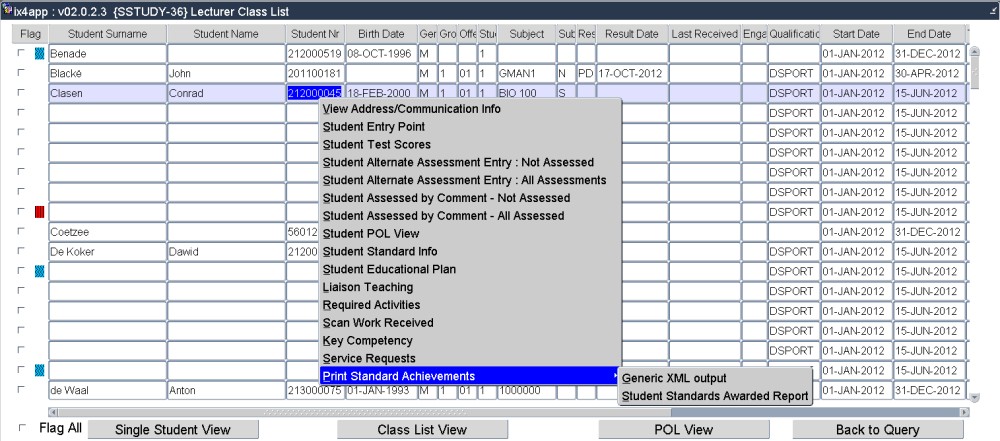Tick the flag checkbox for De Koker row
This screenshot has height=441, width=1000.
pyautogui.click(x=22, y=251)
